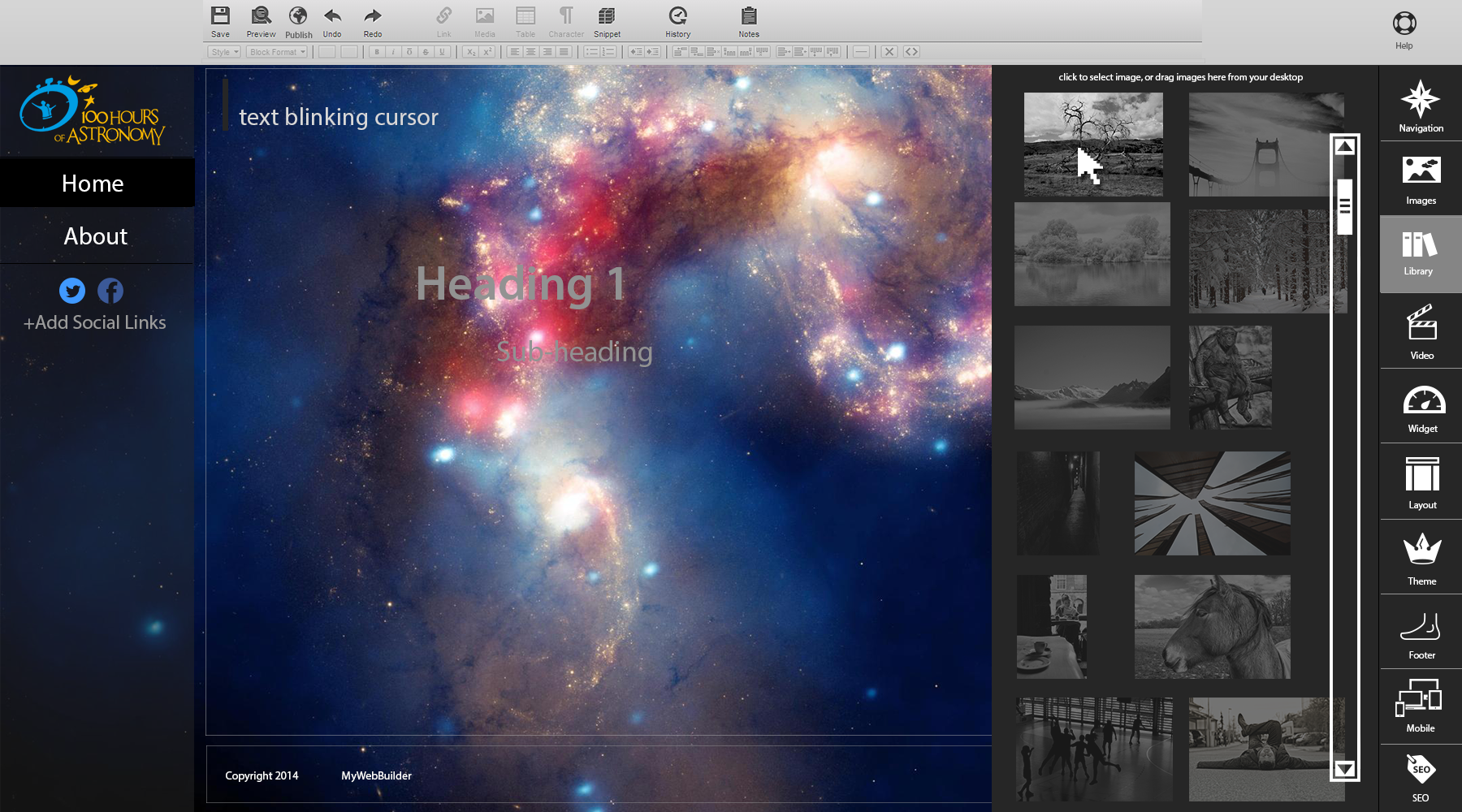Open the Snippet tool
1462x812 pixels.
(x=607, y=22)
